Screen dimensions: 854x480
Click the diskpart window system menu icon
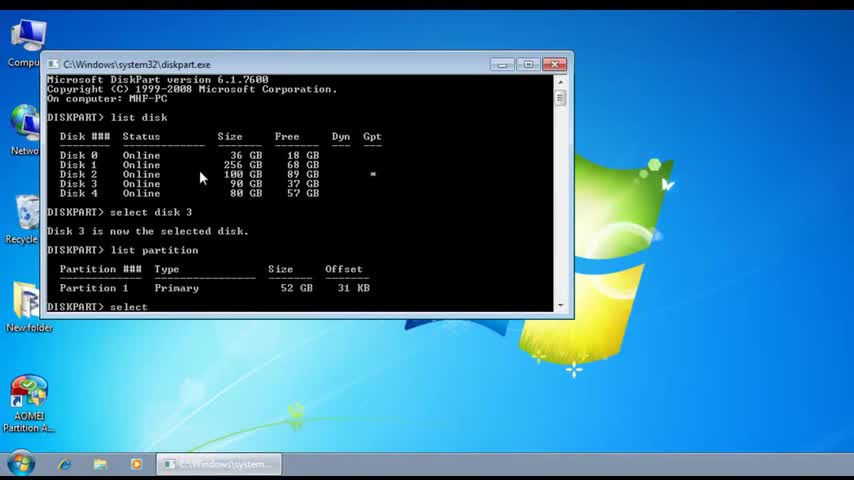point(53,64)
